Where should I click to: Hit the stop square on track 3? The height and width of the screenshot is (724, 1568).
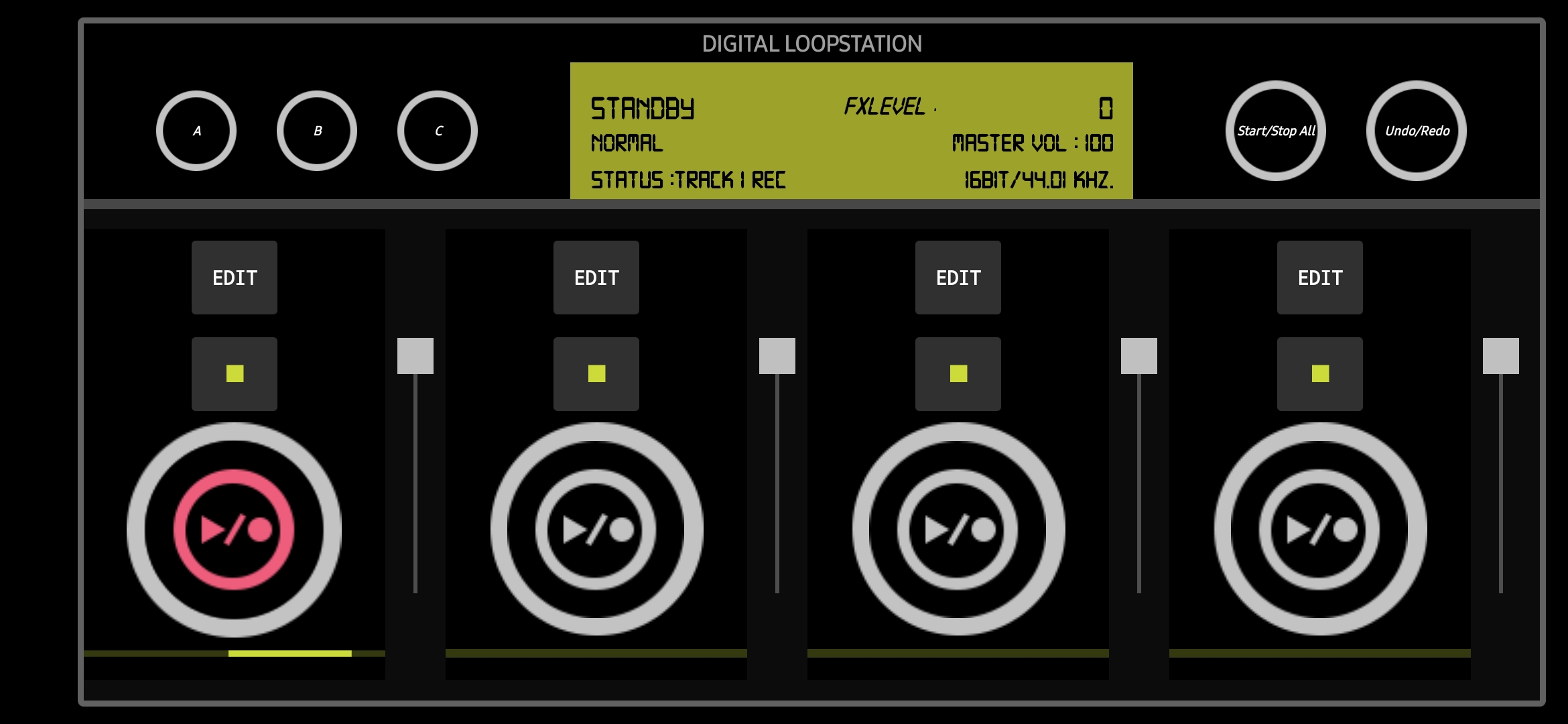[x=958, y=374]
